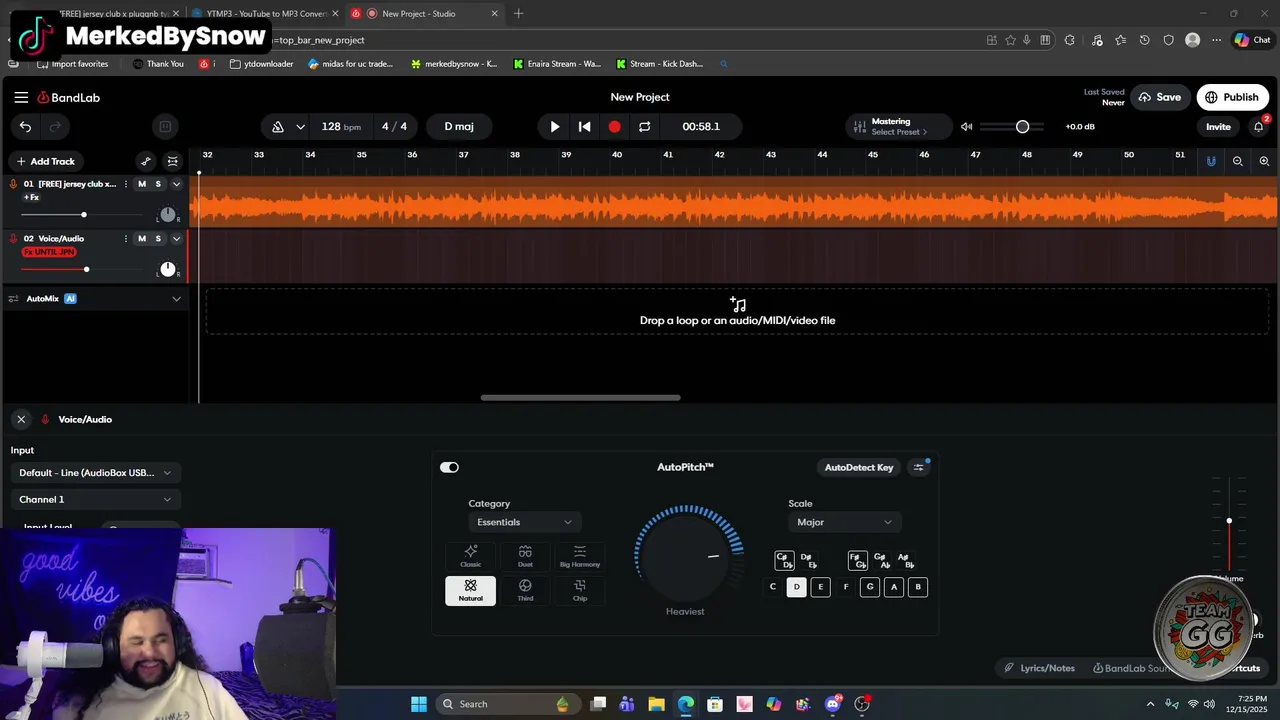Click the BandLab logo
The width and height of the screenshot is (1280, 720).
pos(69,97)
